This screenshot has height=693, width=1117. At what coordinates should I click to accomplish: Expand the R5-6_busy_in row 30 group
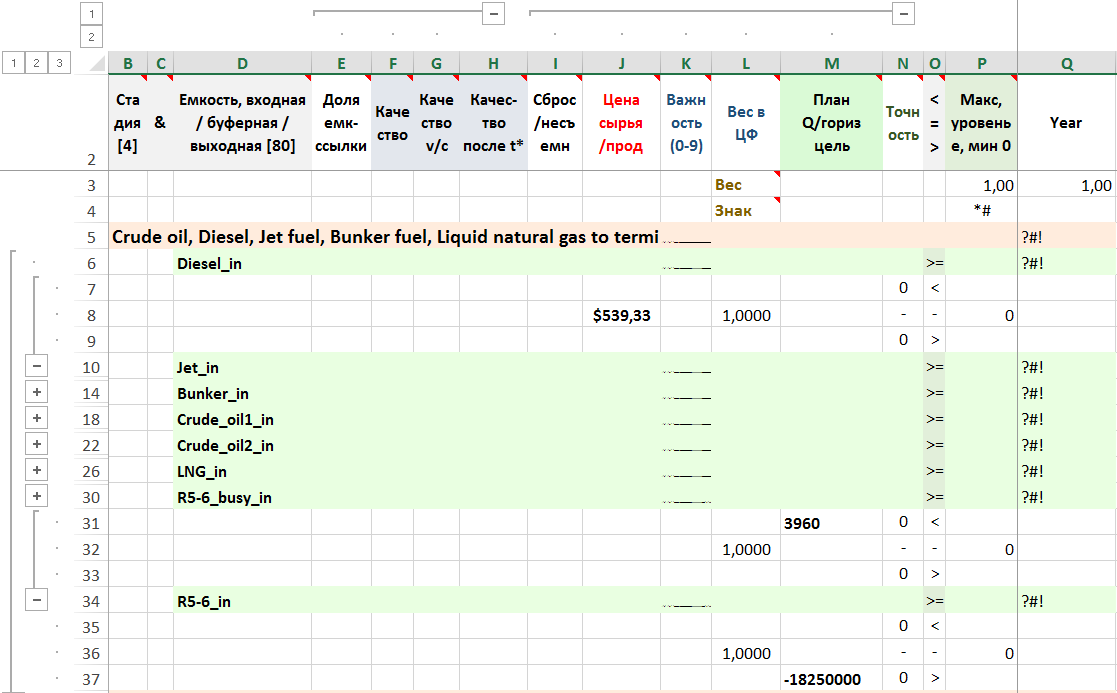(x=37, y=497)
